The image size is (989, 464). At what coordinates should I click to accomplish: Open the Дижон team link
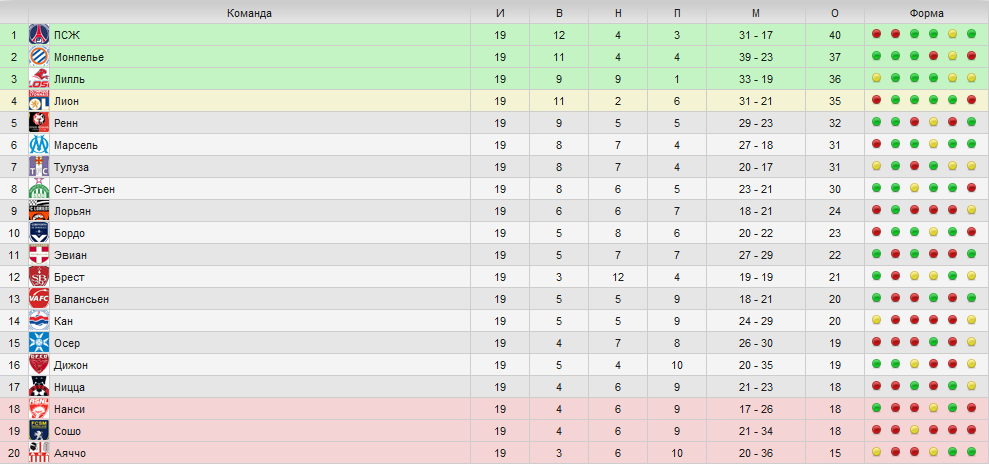tap(71, 365)
